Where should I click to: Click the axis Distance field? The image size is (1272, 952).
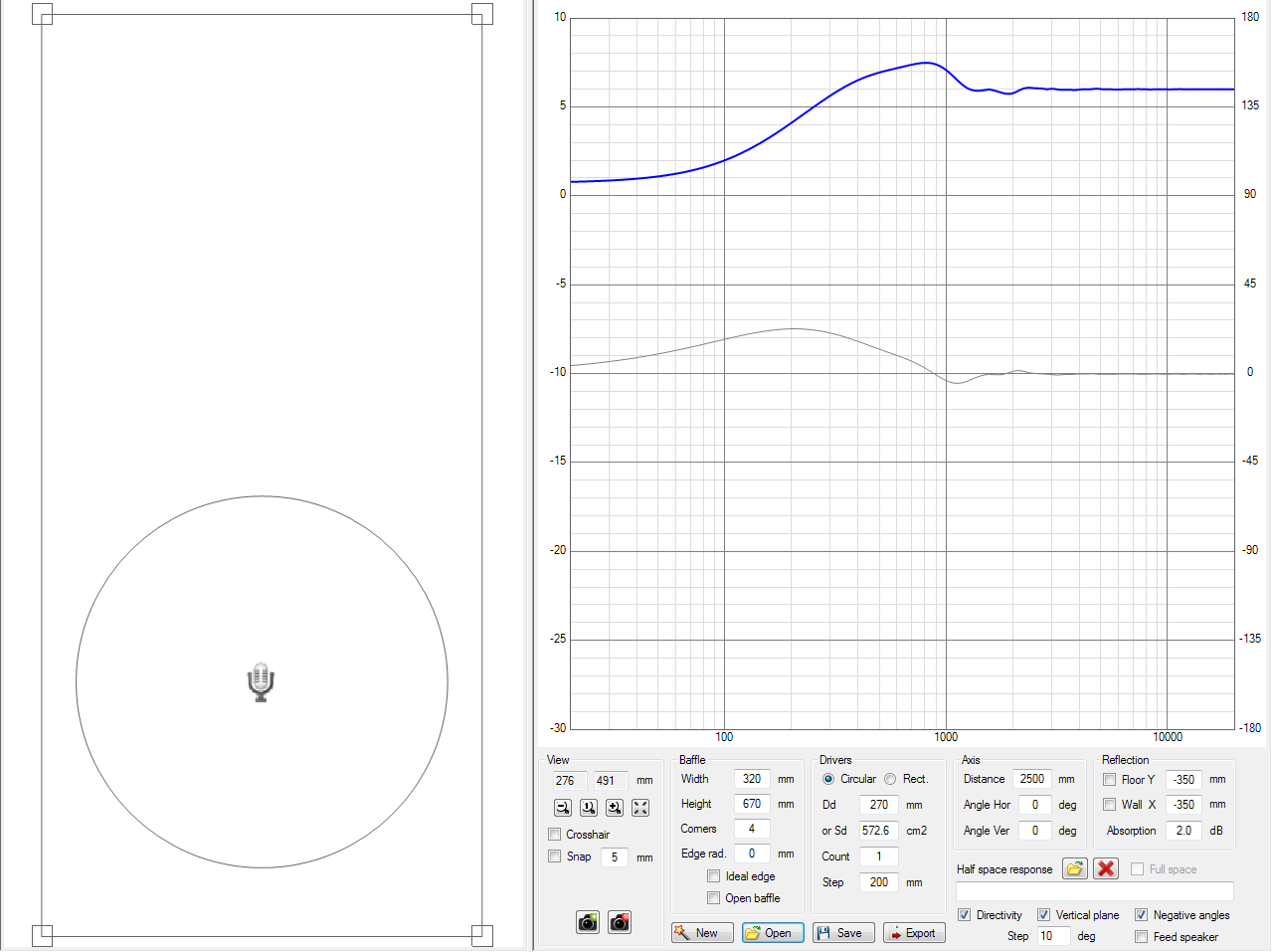[1032, 779]
